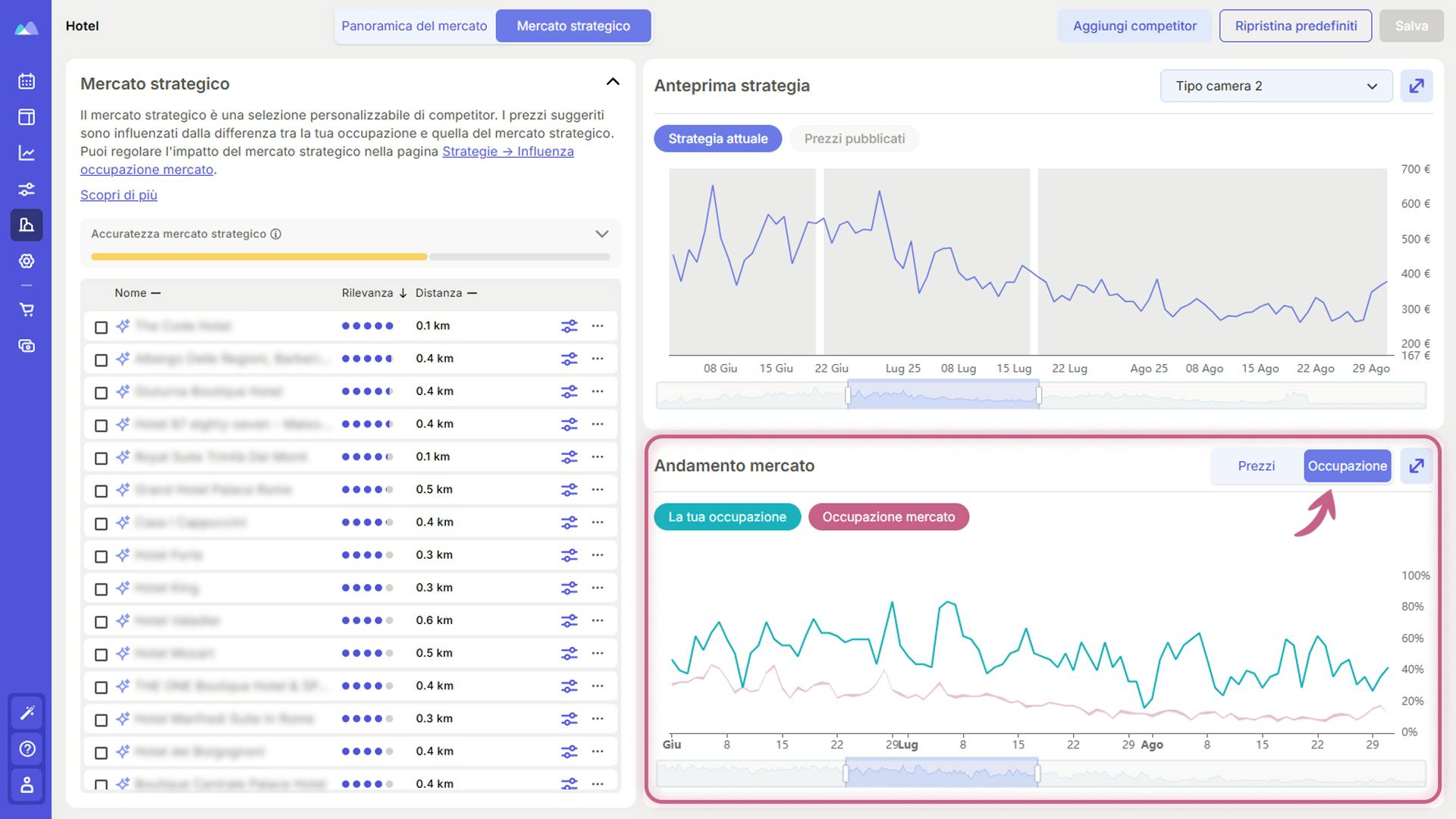
Task: Sort the table by Rilevanza
Action: coord(374,293)
